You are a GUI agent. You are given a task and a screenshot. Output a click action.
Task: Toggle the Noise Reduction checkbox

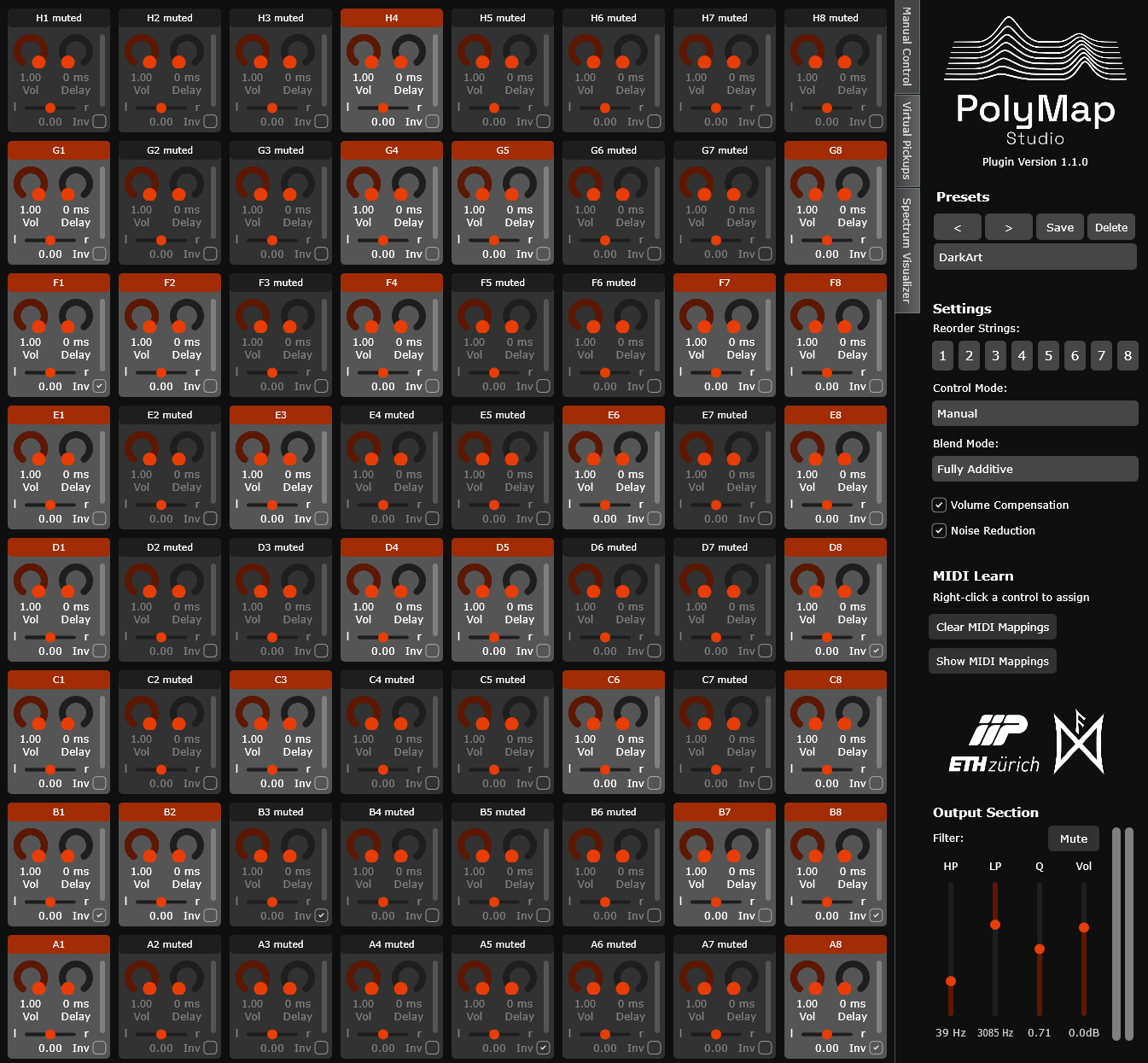(x=939, y=531)
